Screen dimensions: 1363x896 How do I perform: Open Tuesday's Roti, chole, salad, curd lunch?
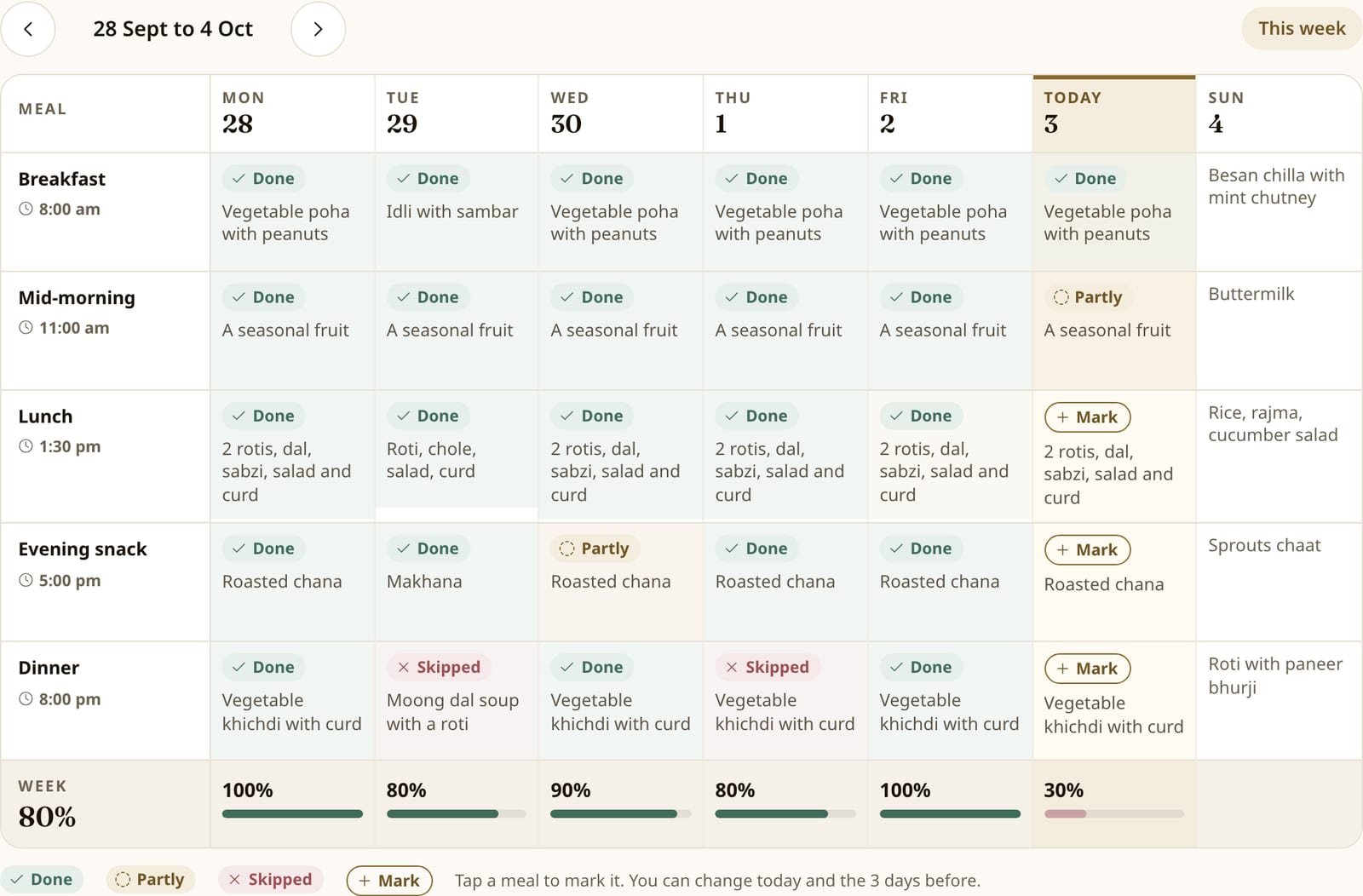[x=431, y=460]
